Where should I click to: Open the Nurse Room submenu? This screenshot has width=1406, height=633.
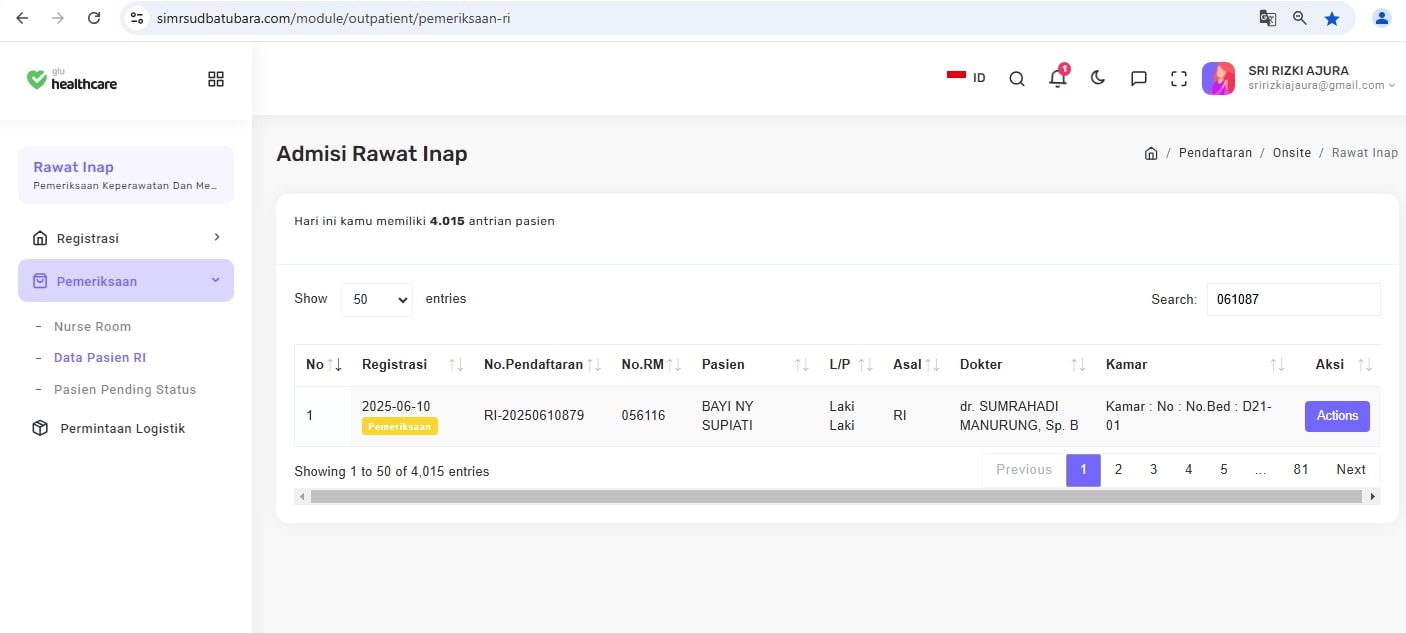pos(92,326)
